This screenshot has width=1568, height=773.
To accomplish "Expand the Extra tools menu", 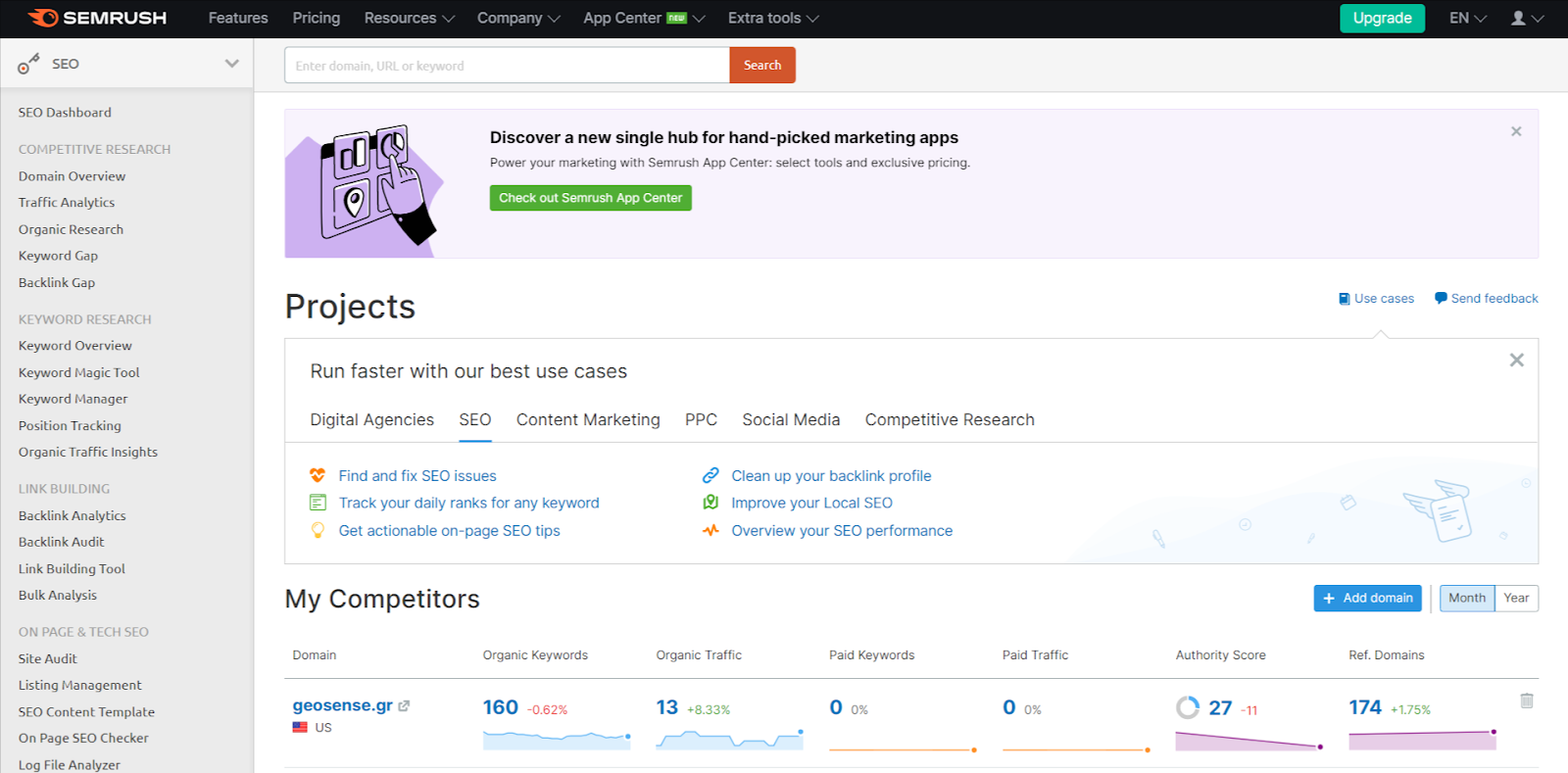I will (x=773, y=18).
